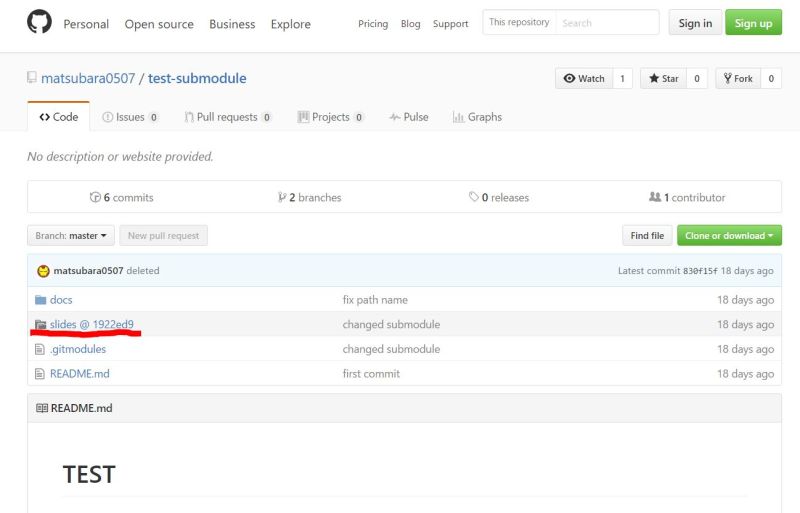The height and width of the screenshot is (513, 800).
Task: Click the green Sign up button
Action: [x=754, y=23]
